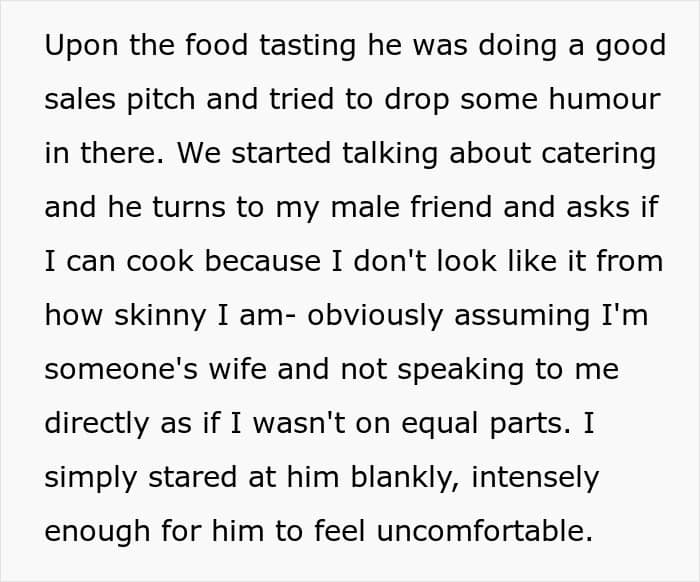Click the word "equal" in the paragraph

coord(440,424)
